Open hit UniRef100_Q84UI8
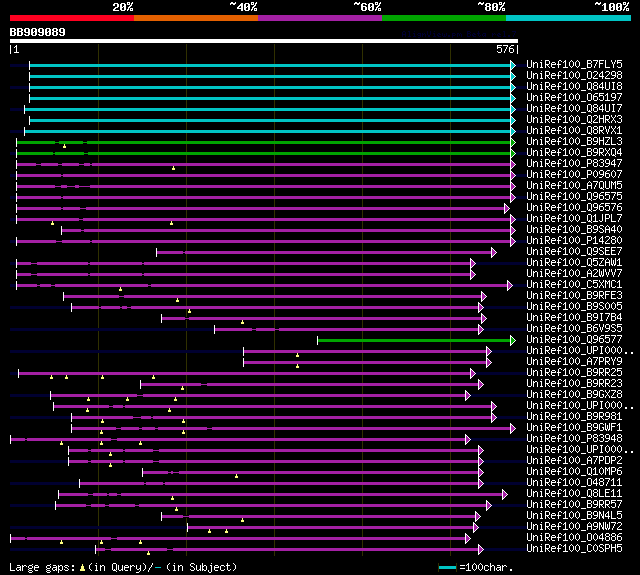Viewport: 640px width, 575px height. [574, 87]
